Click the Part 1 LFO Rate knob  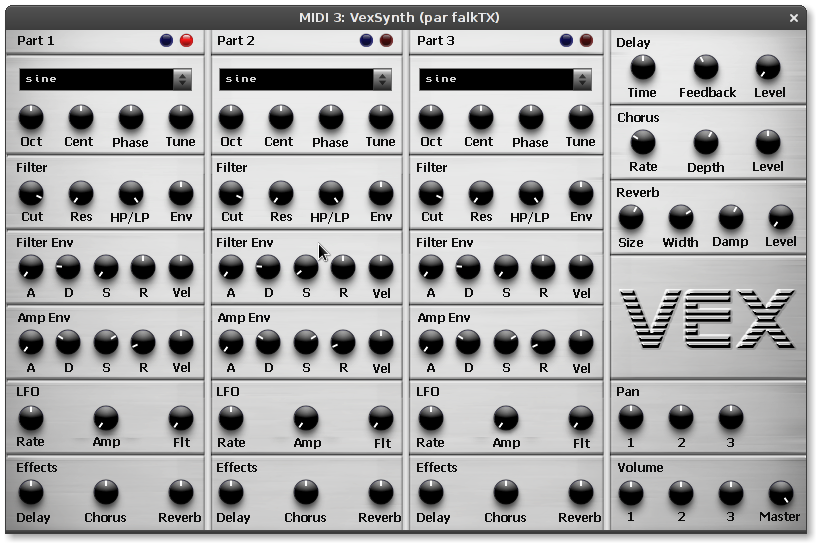coord(31,418)
